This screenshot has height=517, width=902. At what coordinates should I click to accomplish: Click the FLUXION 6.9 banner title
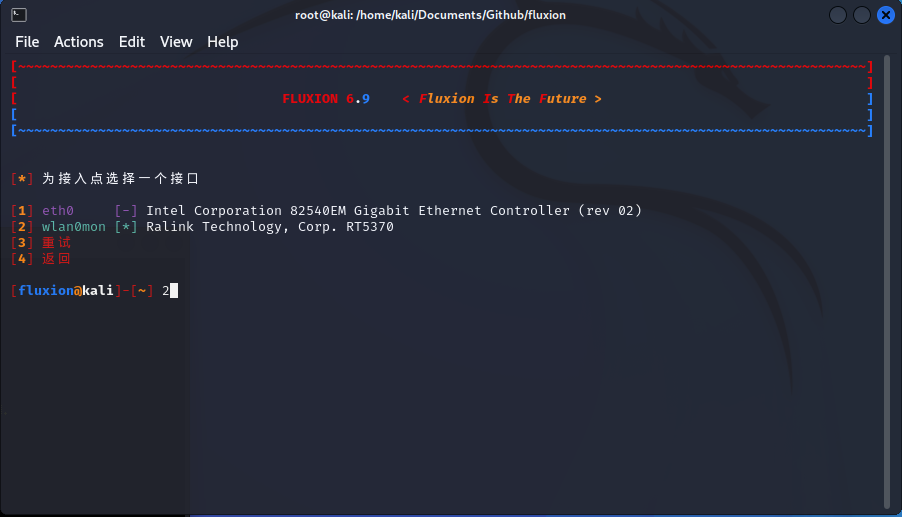(326, 99)
